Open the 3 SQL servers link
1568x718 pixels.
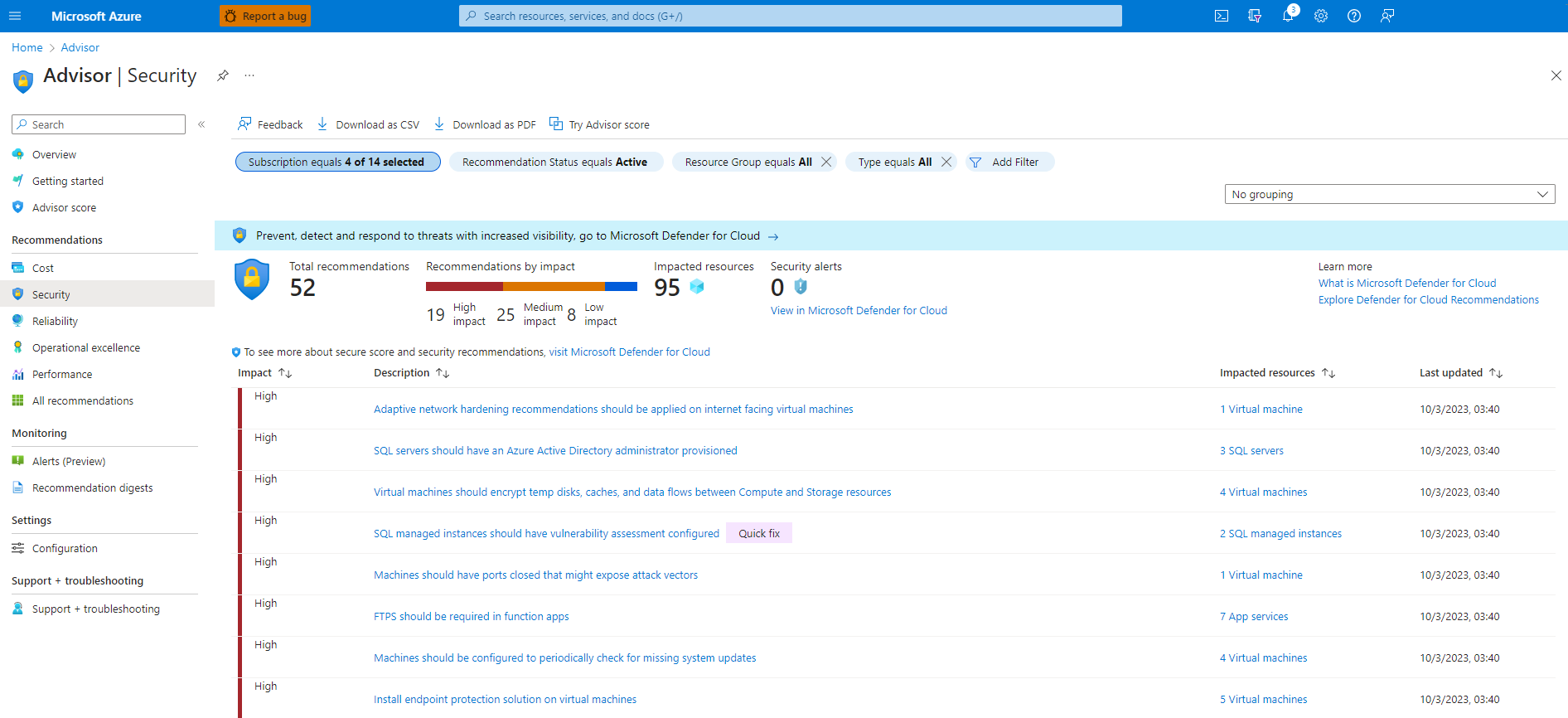point(1251,450)
